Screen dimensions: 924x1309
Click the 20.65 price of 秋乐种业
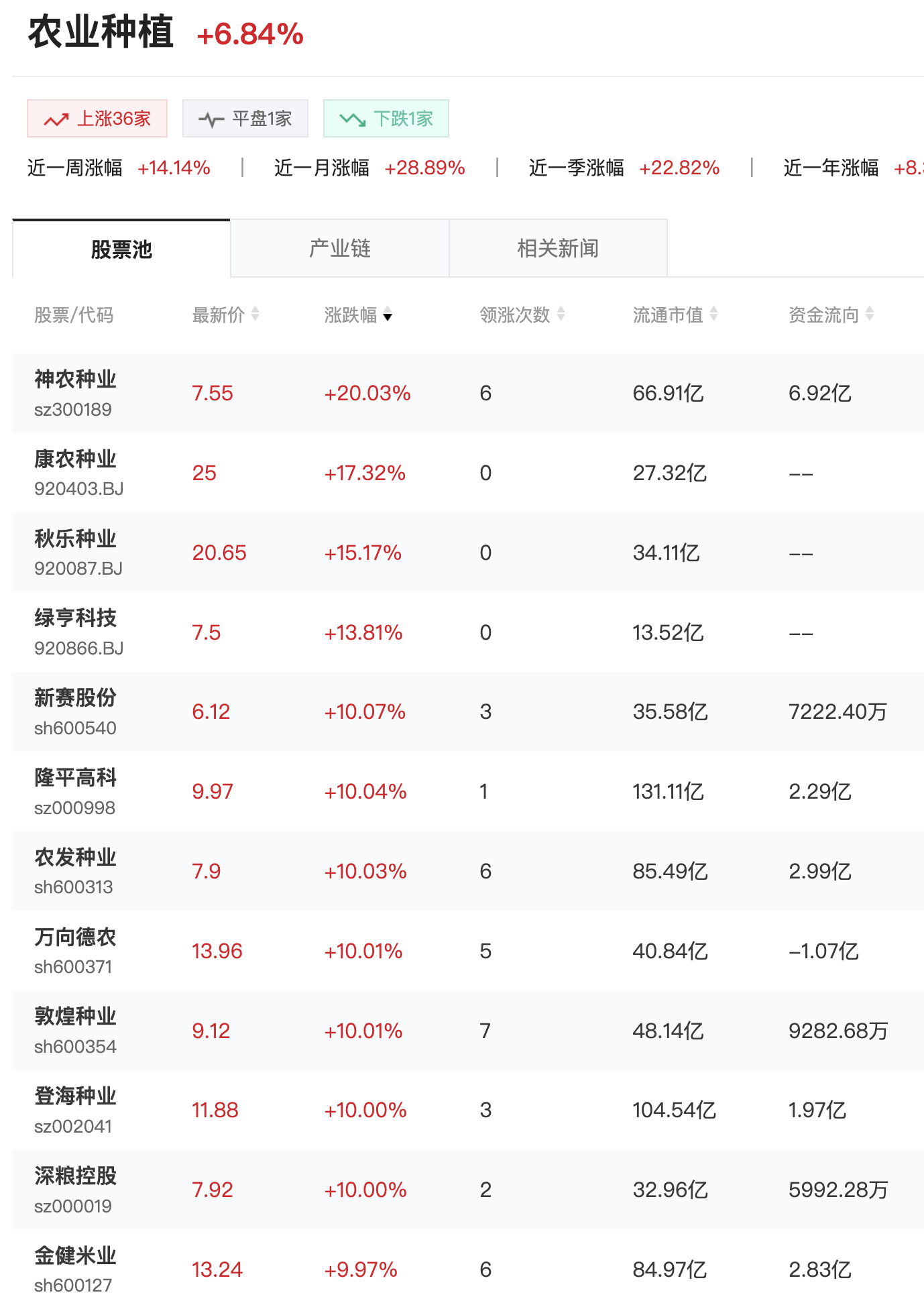click(219, 553)
